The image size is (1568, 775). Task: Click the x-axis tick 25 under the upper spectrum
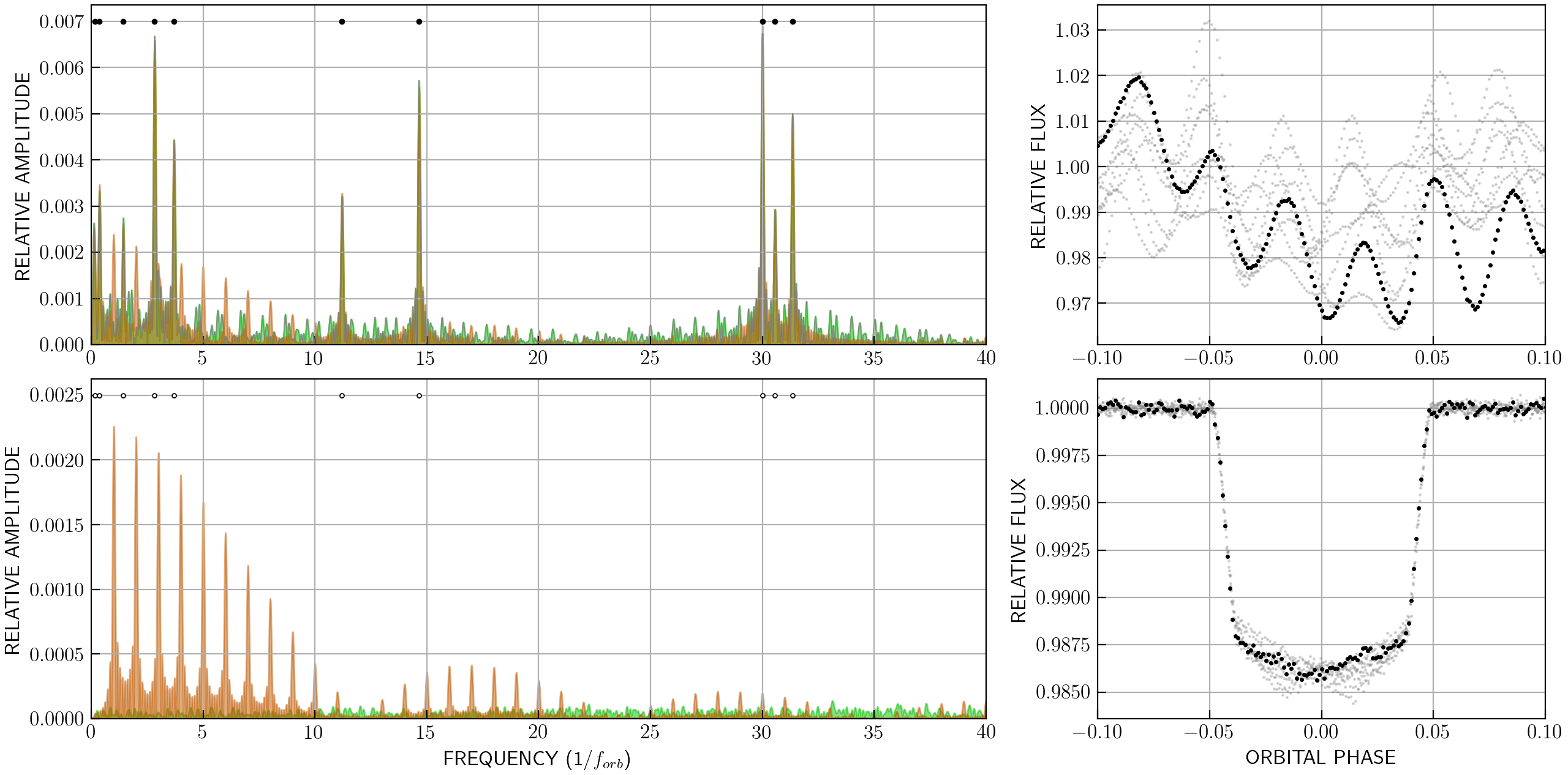650,359
